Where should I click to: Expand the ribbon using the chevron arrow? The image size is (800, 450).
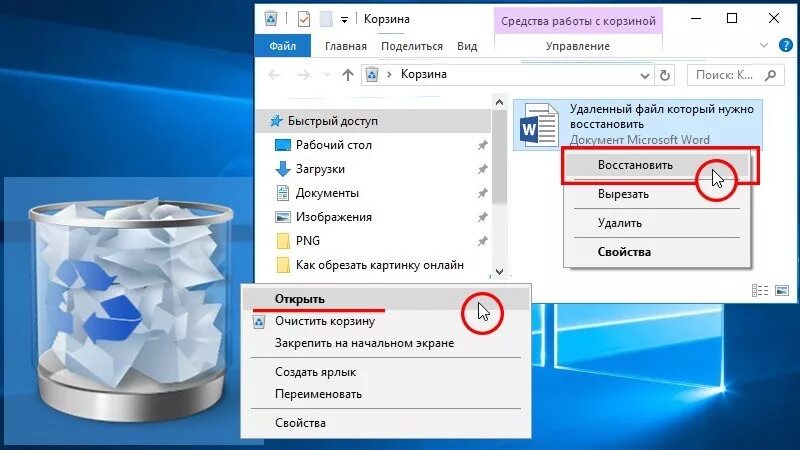764,45
